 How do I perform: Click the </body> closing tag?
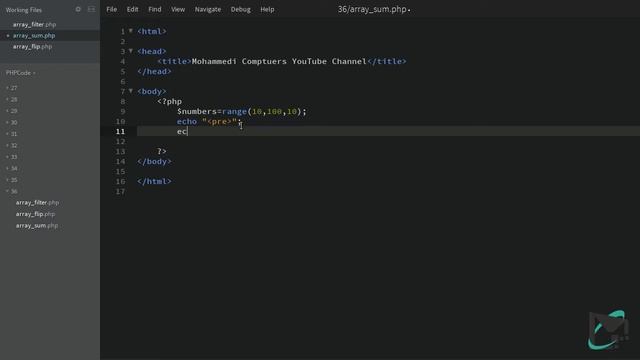(154, 161)
